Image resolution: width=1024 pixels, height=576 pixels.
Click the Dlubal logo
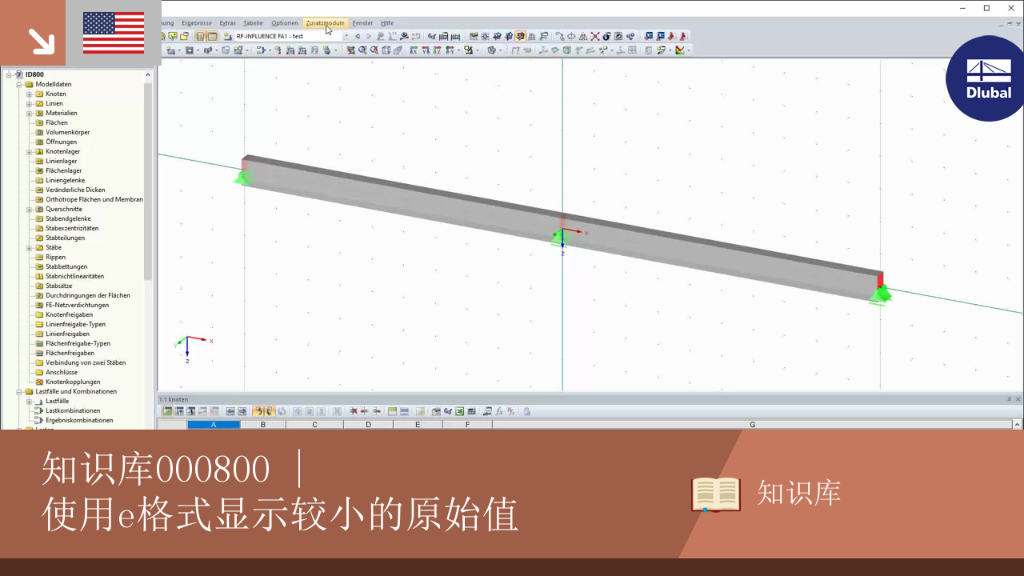[x=986, y=78]
